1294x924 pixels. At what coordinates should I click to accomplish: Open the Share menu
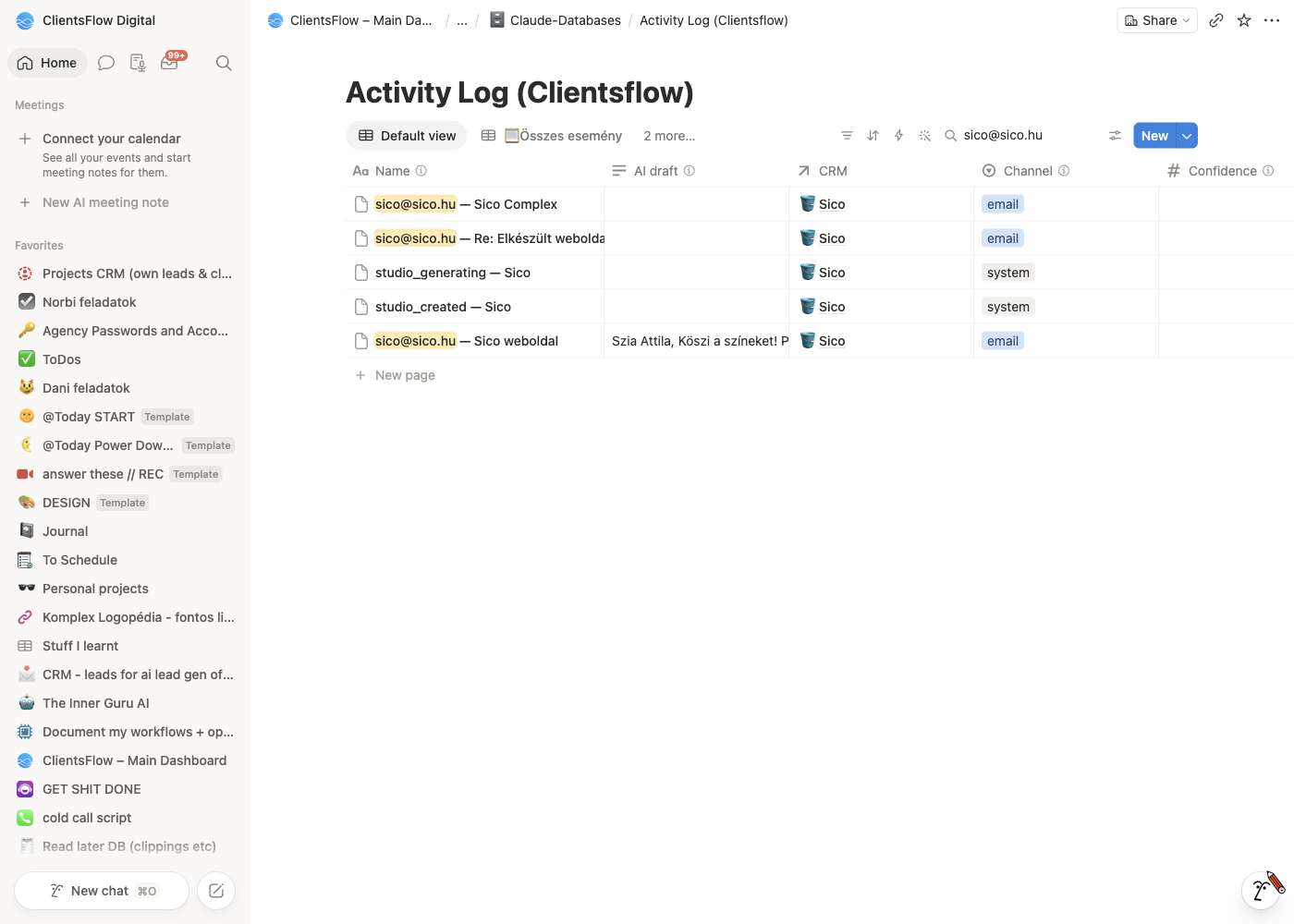(1157, 20)
